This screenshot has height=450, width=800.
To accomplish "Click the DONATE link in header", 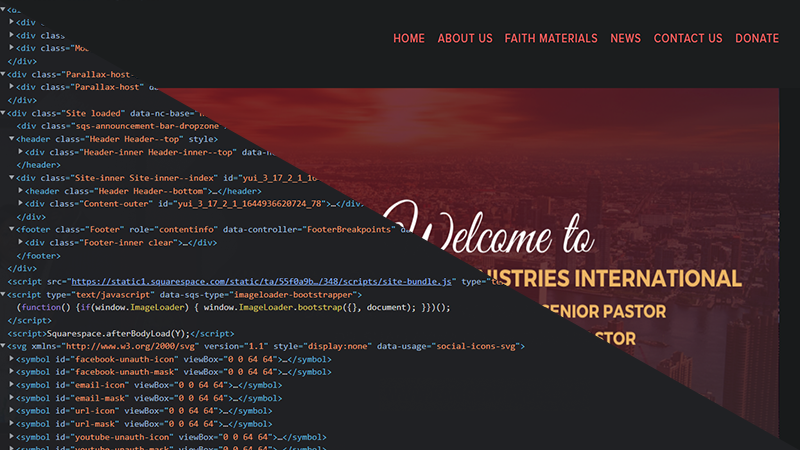I will (756, 39).
